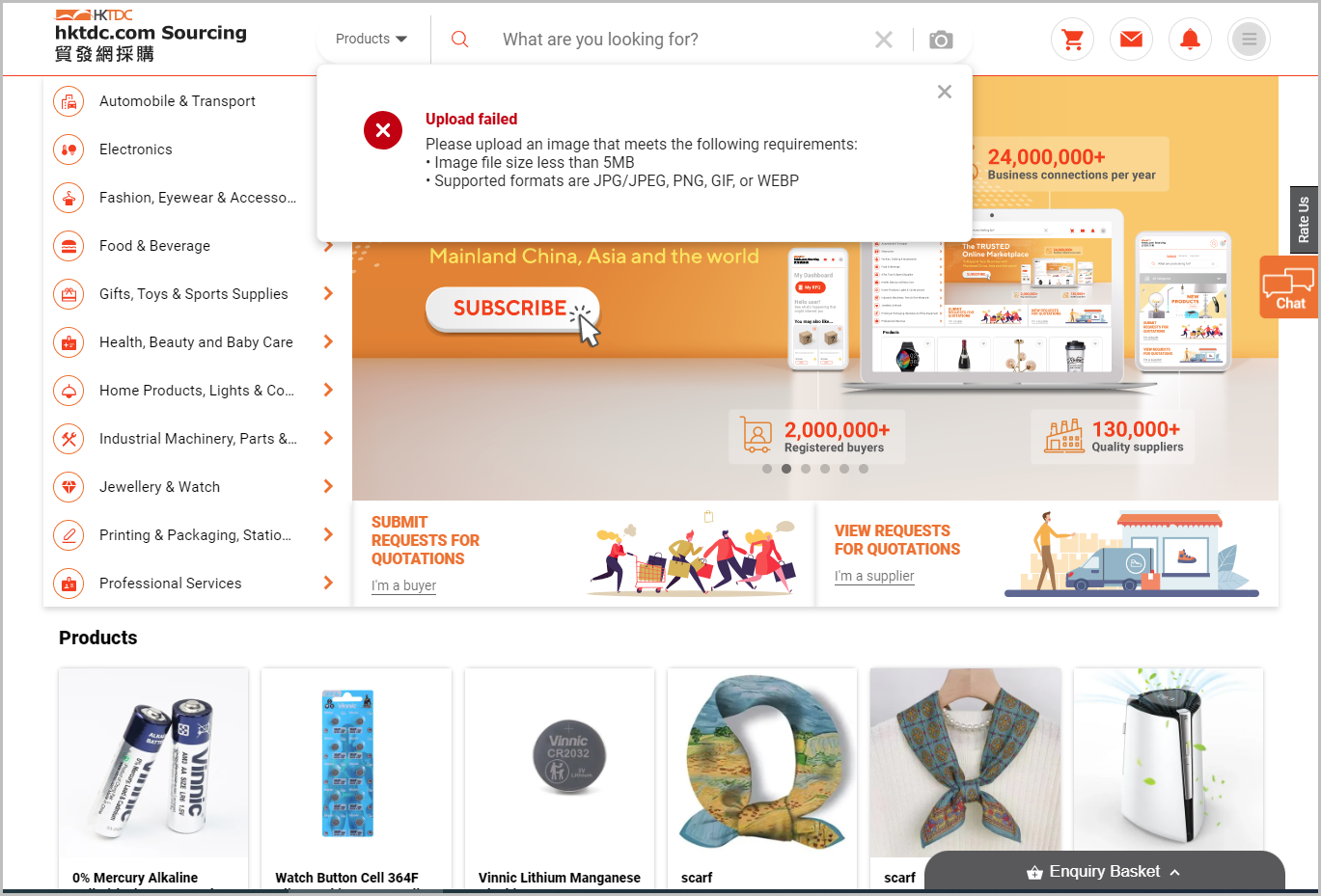Click the Food & Beverage category icon
This screenshot has height=896, width=1321.
(x=69, y=245)
